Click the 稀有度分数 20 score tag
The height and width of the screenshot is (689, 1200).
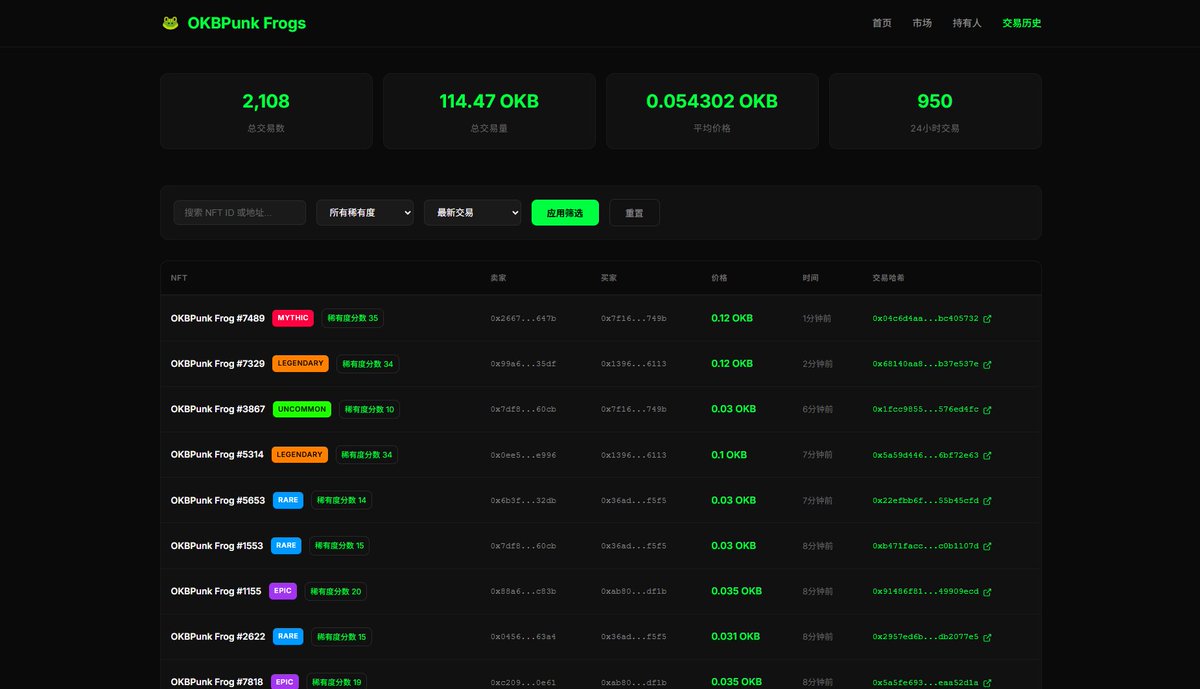click(x=336, y=591)
